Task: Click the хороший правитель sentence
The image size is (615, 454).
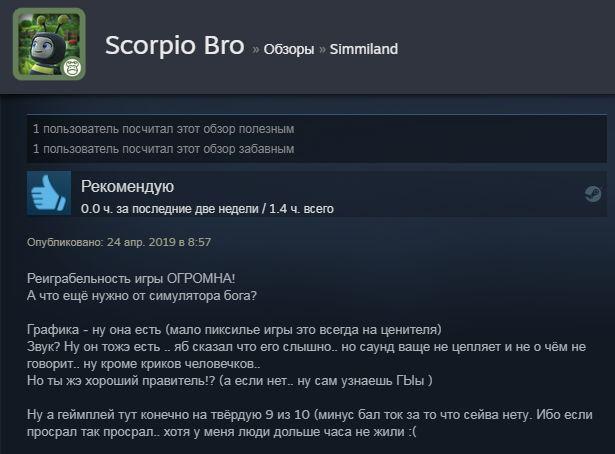Action: point(229,381)
